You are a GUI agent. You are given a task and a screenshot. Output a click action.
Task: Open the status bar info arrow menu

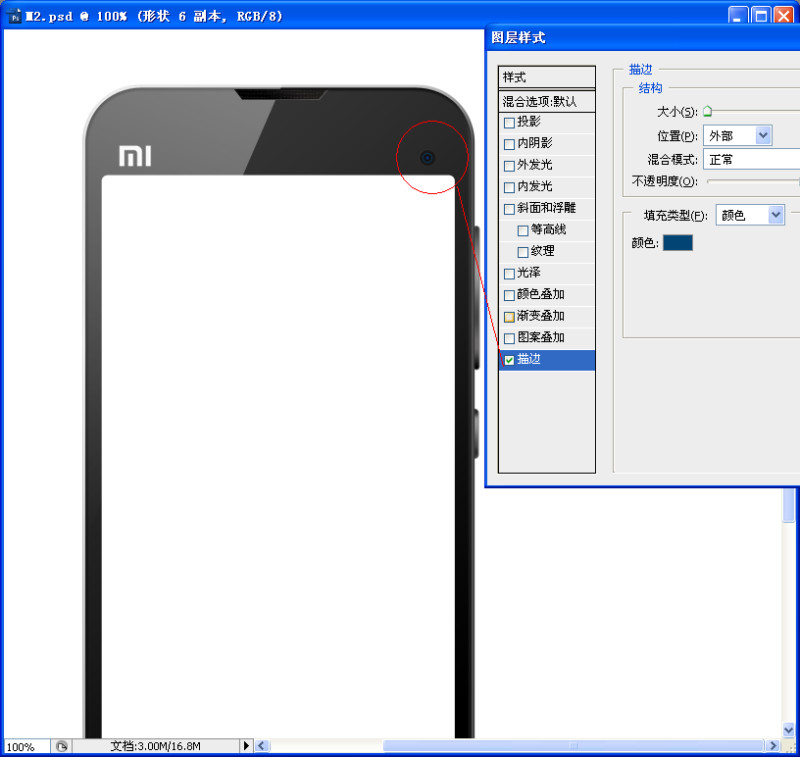click(246, 746)
